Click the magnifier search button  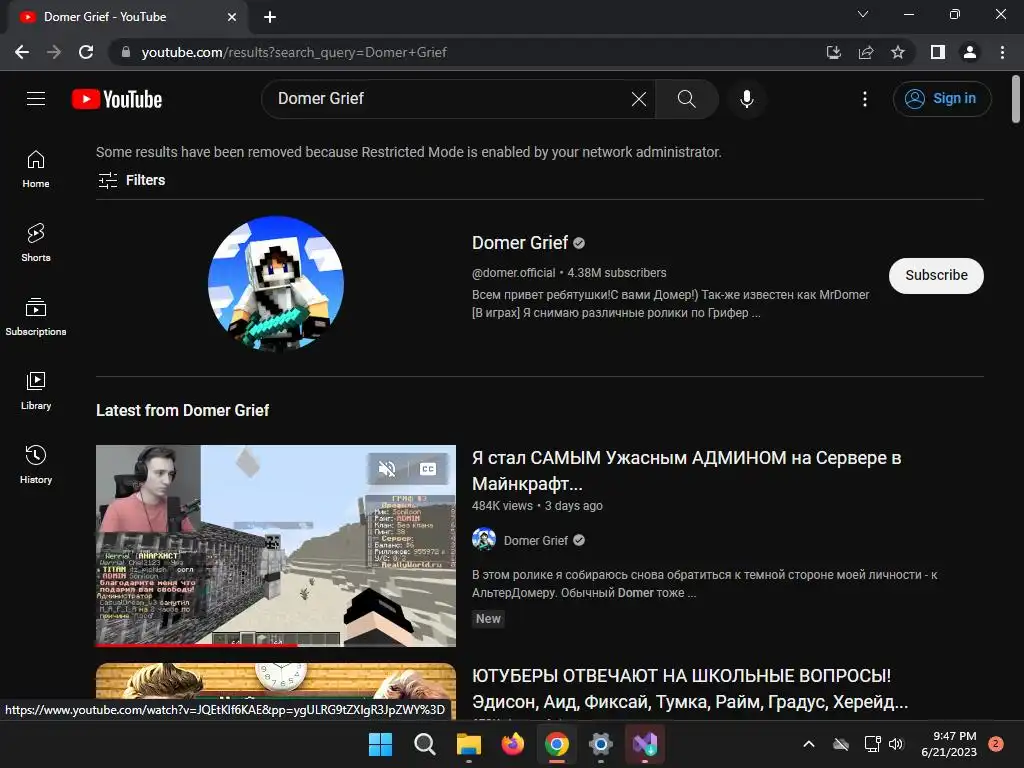(686, 99)
